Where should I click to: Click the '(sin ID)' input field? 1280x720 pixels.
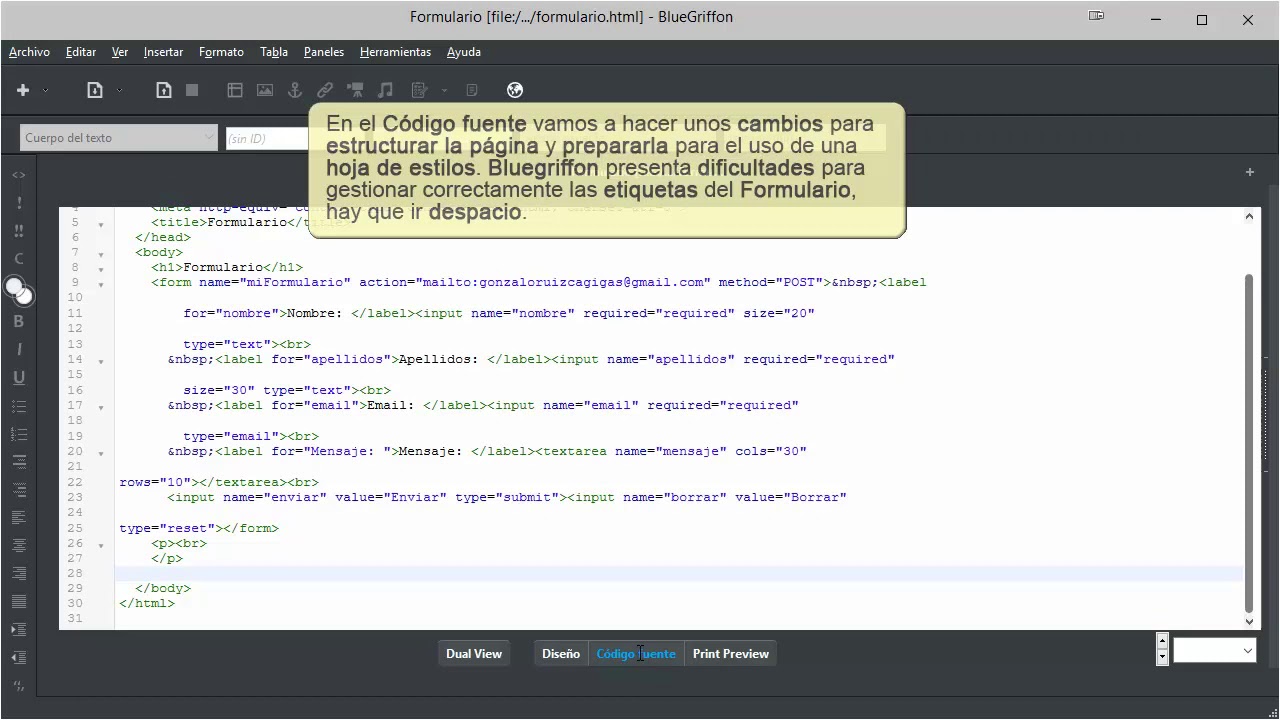click(x=266, y=139)
